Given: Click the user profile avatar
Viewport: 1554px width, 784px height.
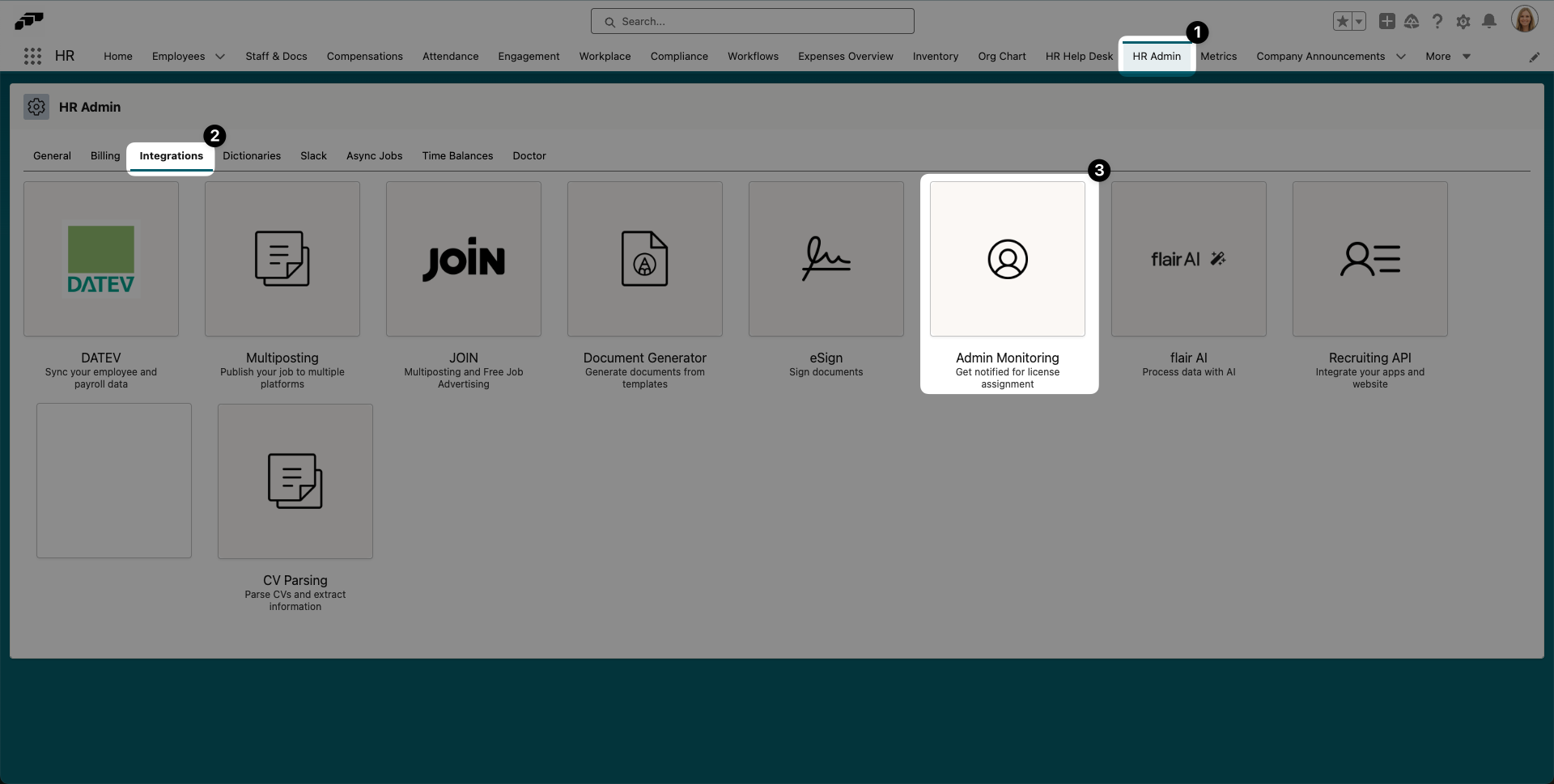Looking at the screenshot, I should click(x=1524, y=20).
